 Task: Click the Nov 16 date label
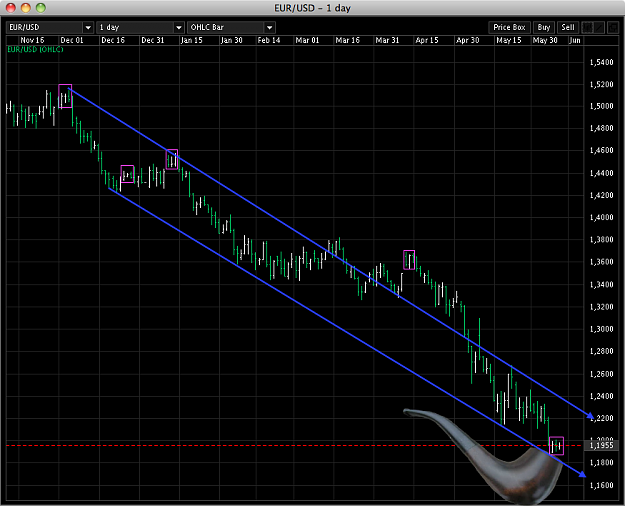tap(32, 40)
